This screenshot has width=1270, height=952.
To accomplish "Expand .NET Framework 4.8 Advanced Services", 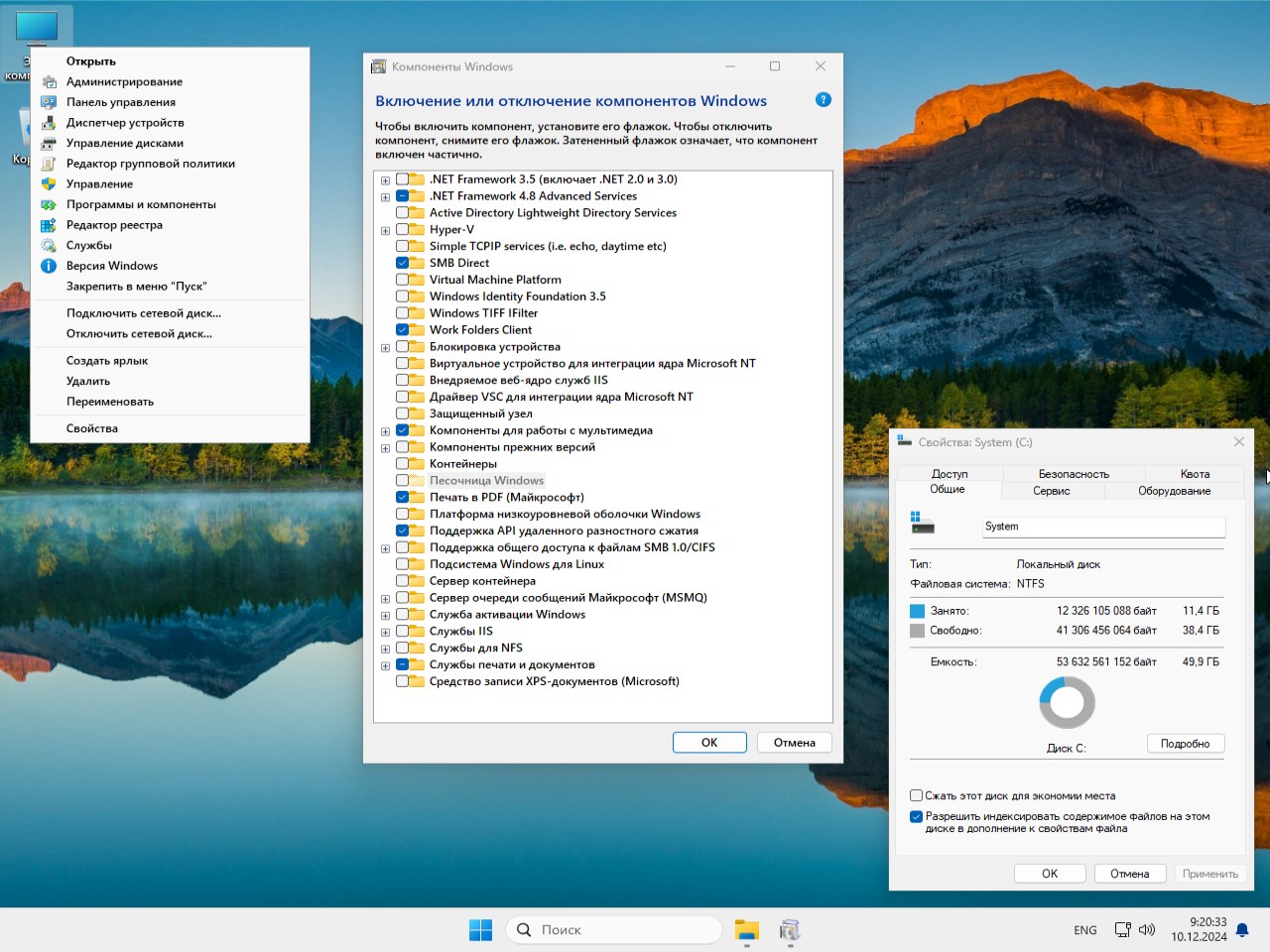I will pyautogui.click(x=385, y=197).
